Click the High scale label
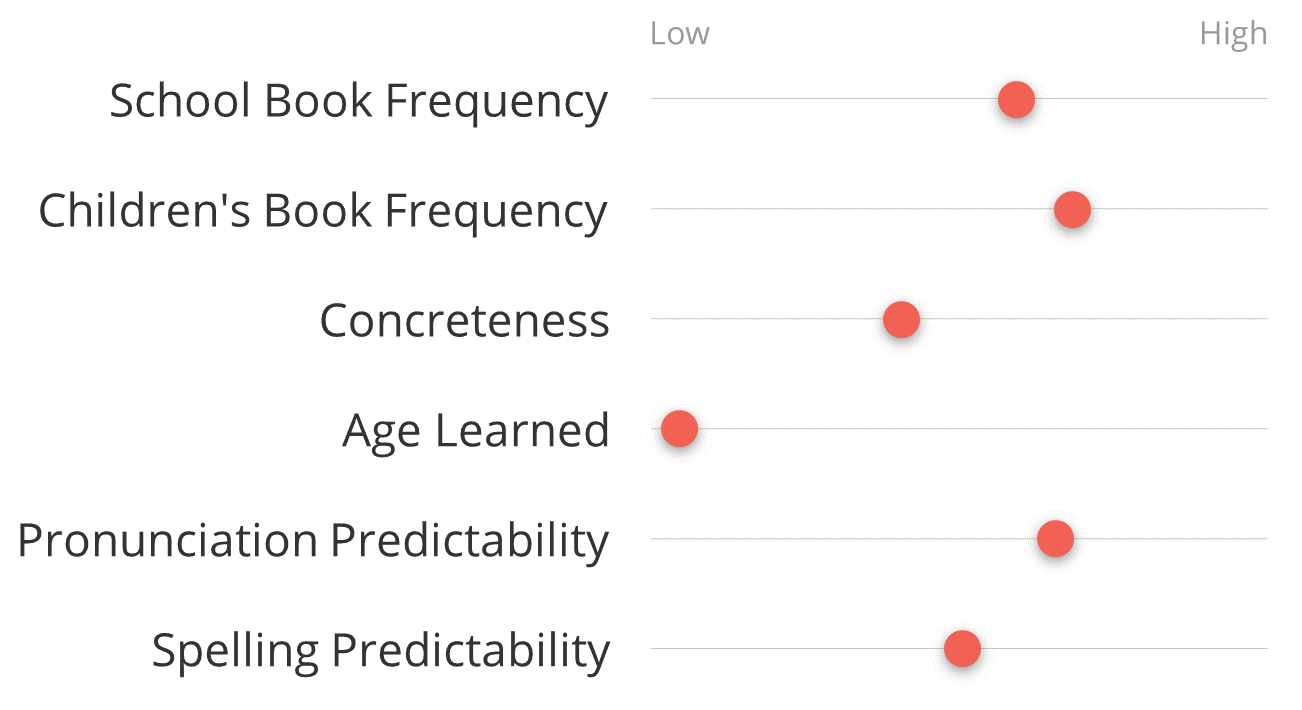1302x710 pixels. 1233,34
